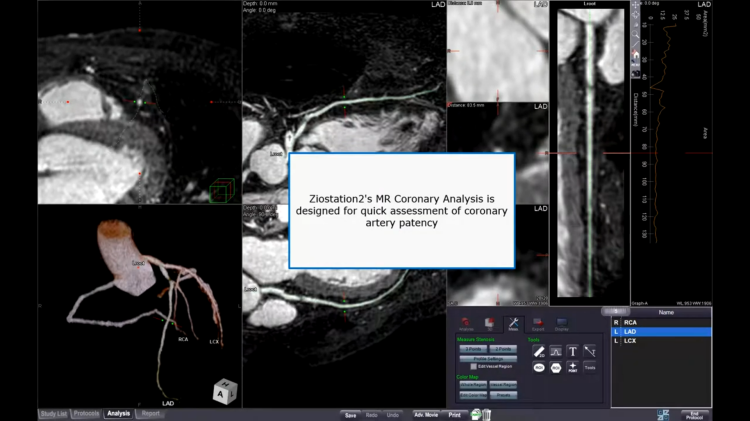
Task: Click the Name column header
Action: tap(666, 312)
